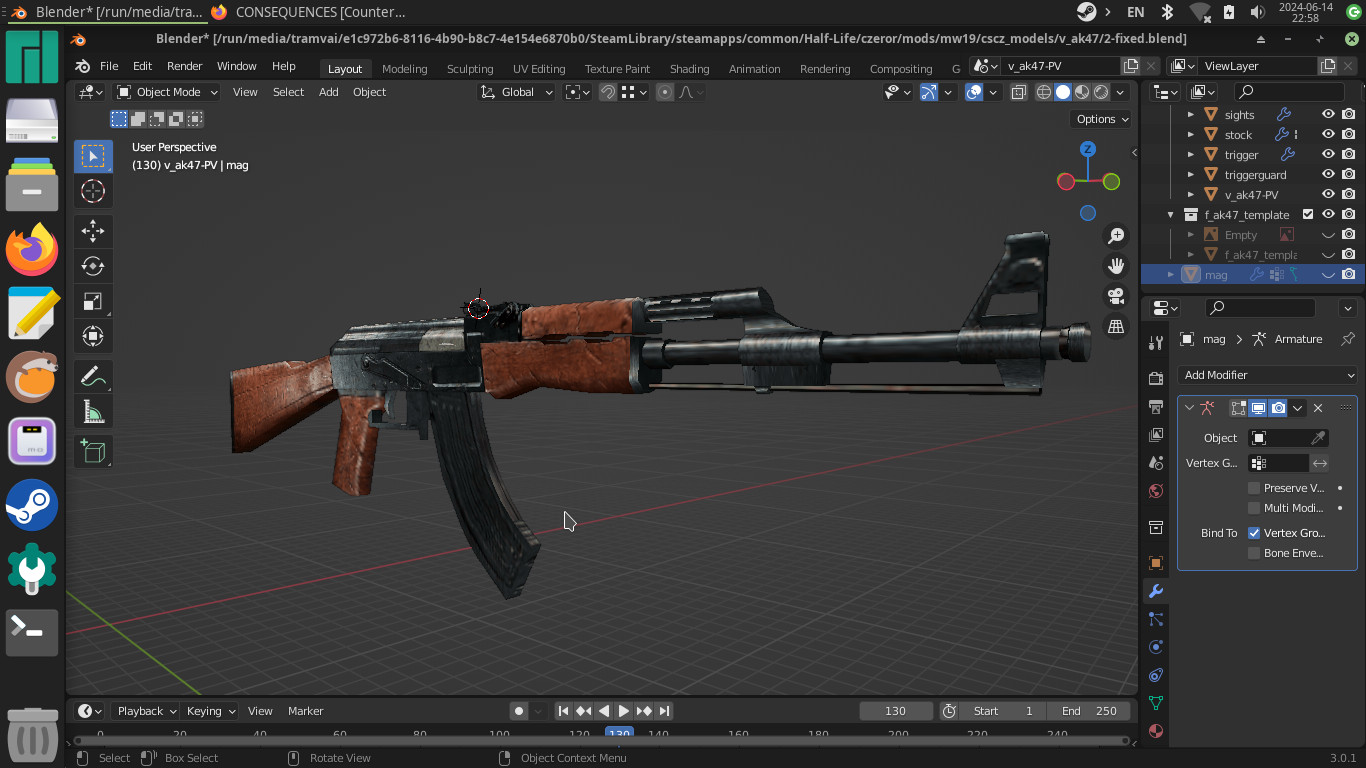The image size is (1366, 768).
Task: Toggle X-Ray mode in the viewport header
Action: (x=1018, y=91)
